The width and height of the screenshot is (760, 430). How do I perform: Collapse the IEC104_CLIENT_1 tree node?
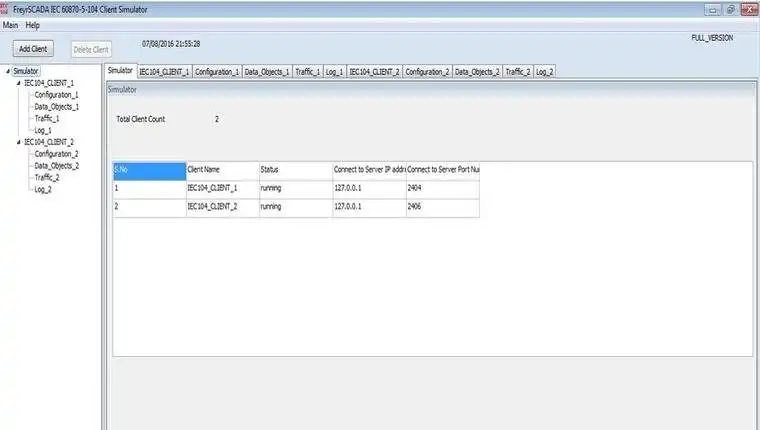coord(18,83)
